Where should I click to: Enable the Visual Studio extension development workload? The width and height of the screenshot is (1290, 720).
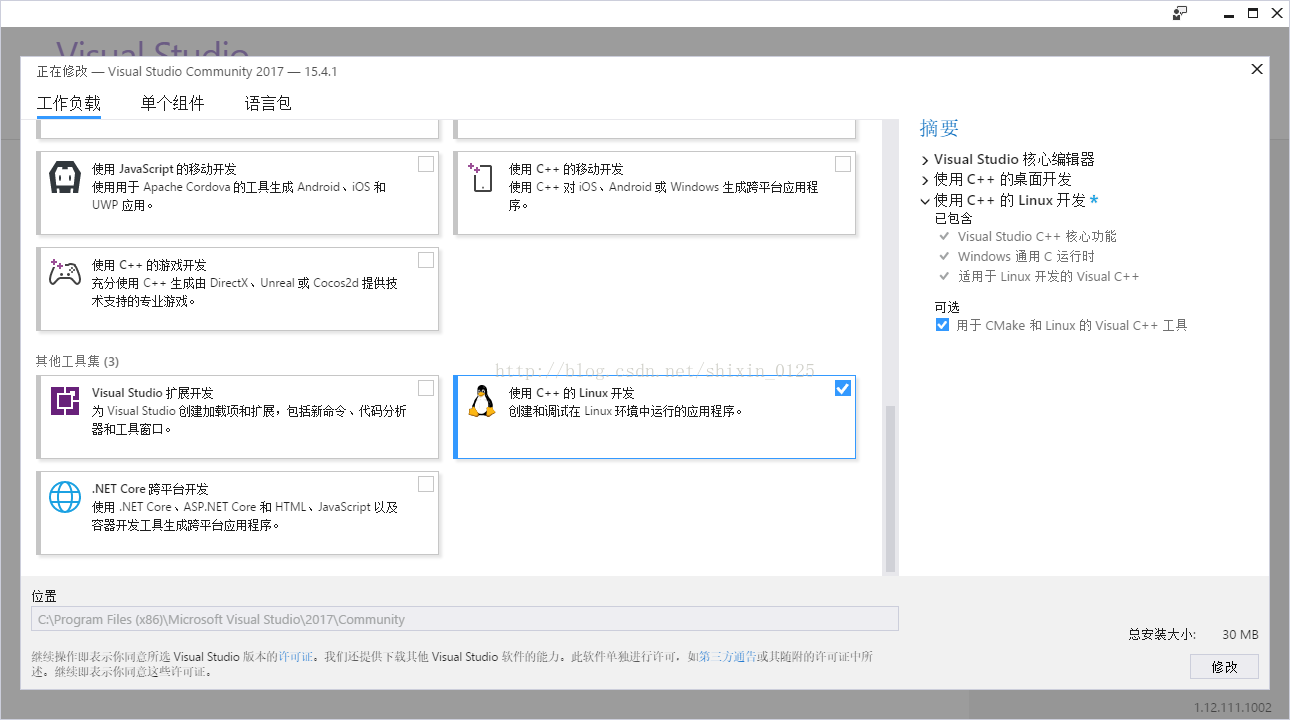[x=426, y=388]
